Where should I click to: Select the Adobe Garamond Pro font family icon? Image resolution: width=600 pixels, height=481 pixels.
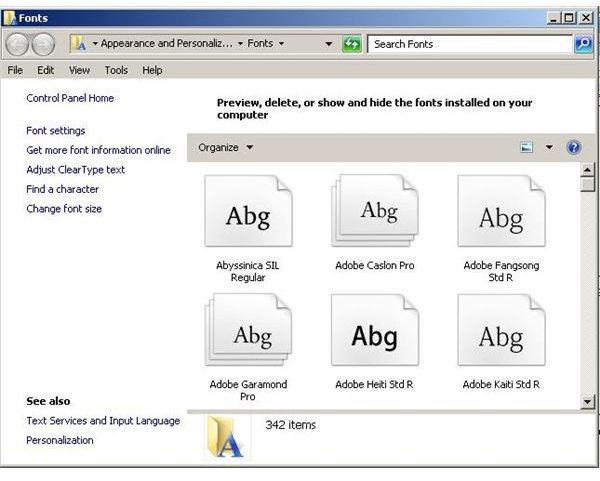pos(248,329)
